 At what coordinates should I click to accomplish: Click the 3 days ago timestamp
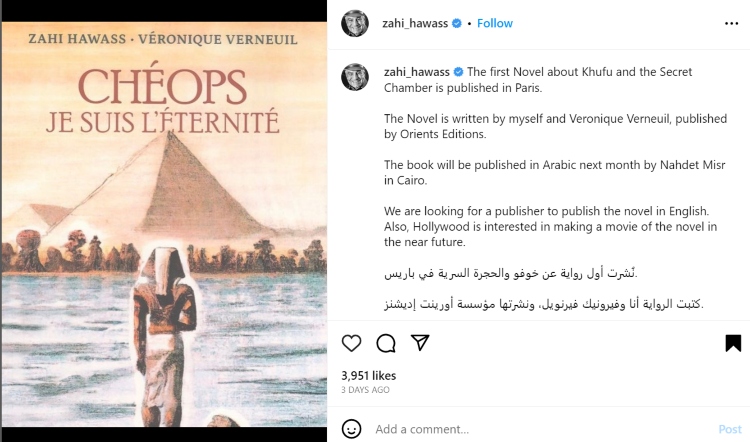(x=365, y=390)
